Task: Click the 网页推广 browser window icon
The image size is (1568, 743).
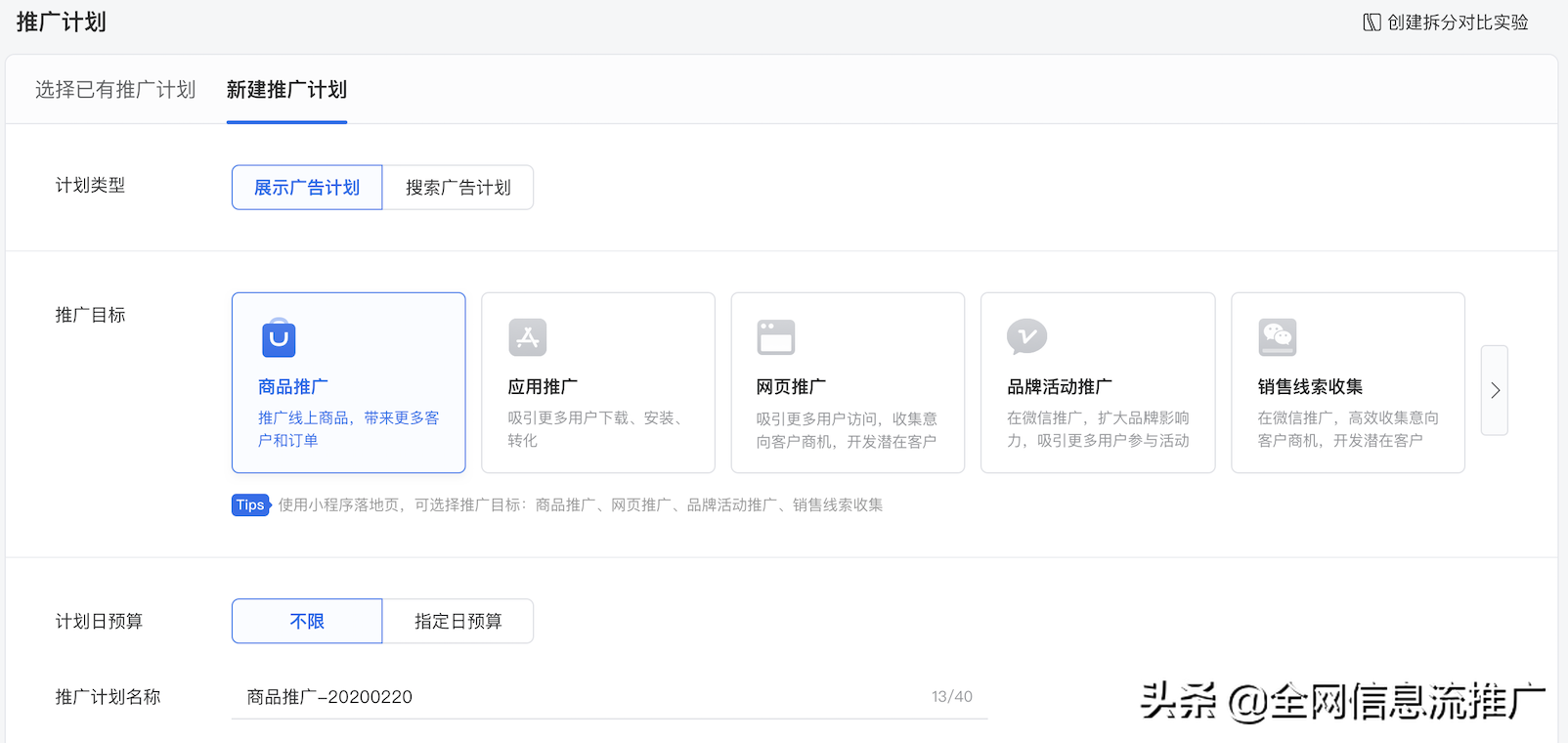Action: point(776,337)
